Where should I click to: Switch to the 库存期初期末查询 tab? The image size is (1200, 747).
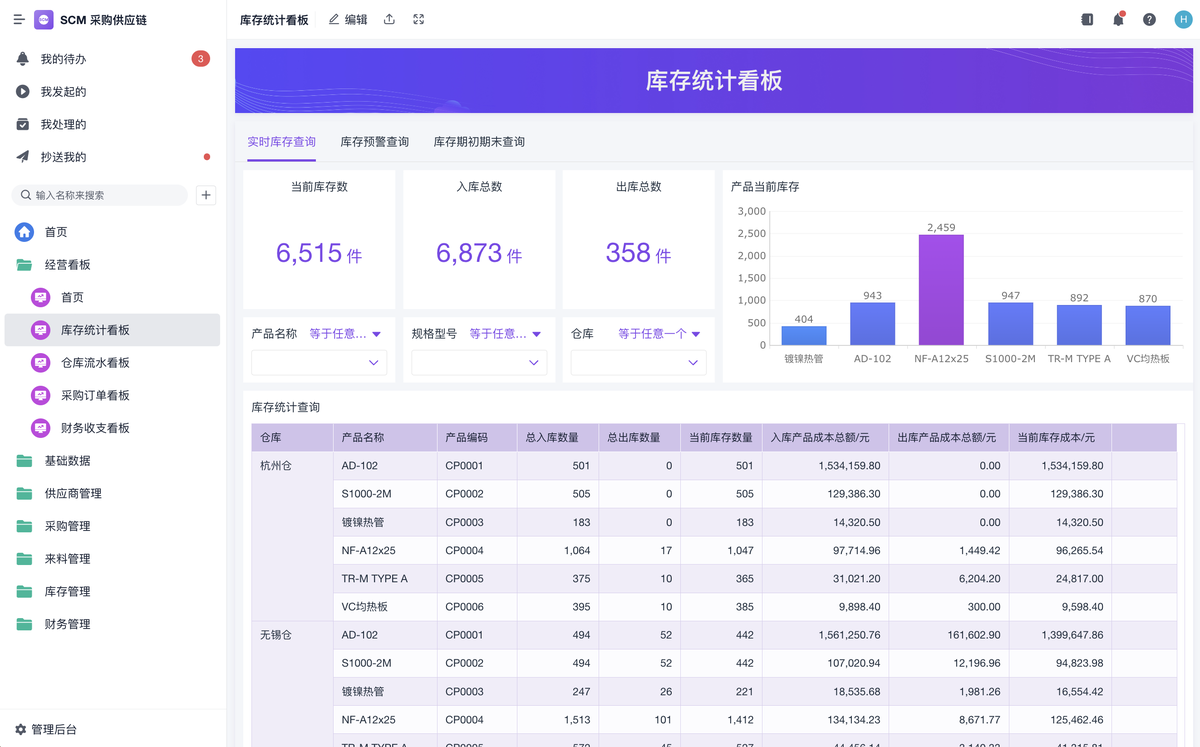click(x=478, y=142)
